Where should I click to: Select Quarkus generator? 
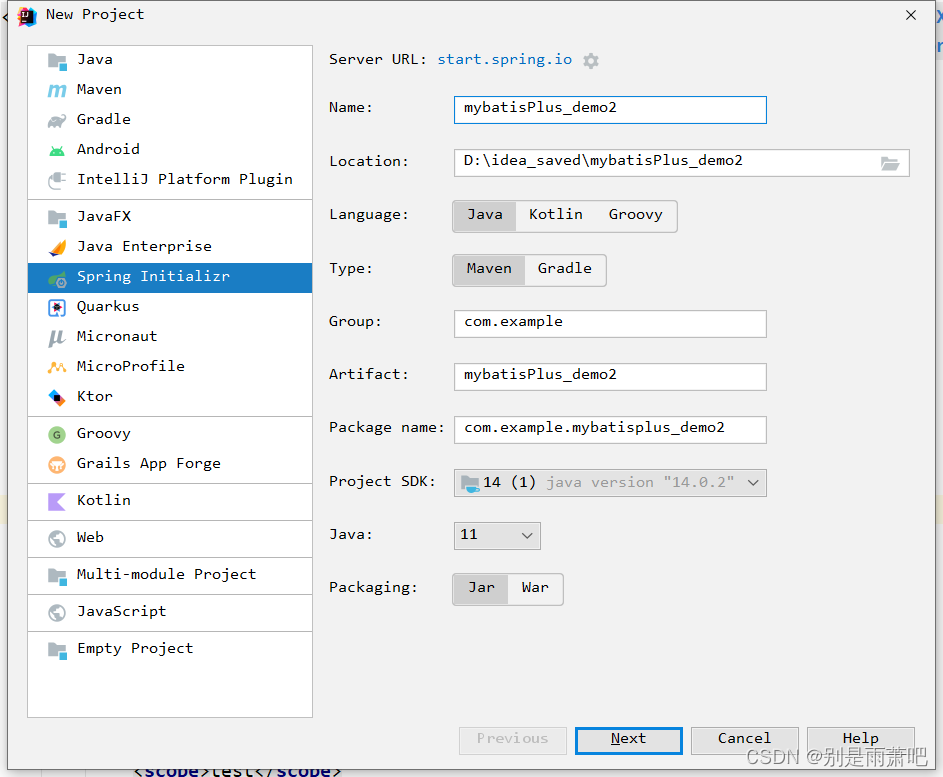pyautogui.click(x=170, y=308)
